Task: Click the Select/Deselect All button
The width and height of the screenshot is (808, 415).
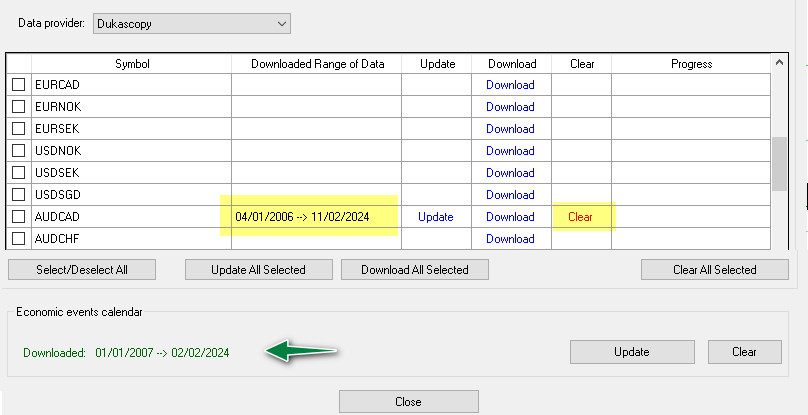Action: pyautogui.click(x=82, y=270)
